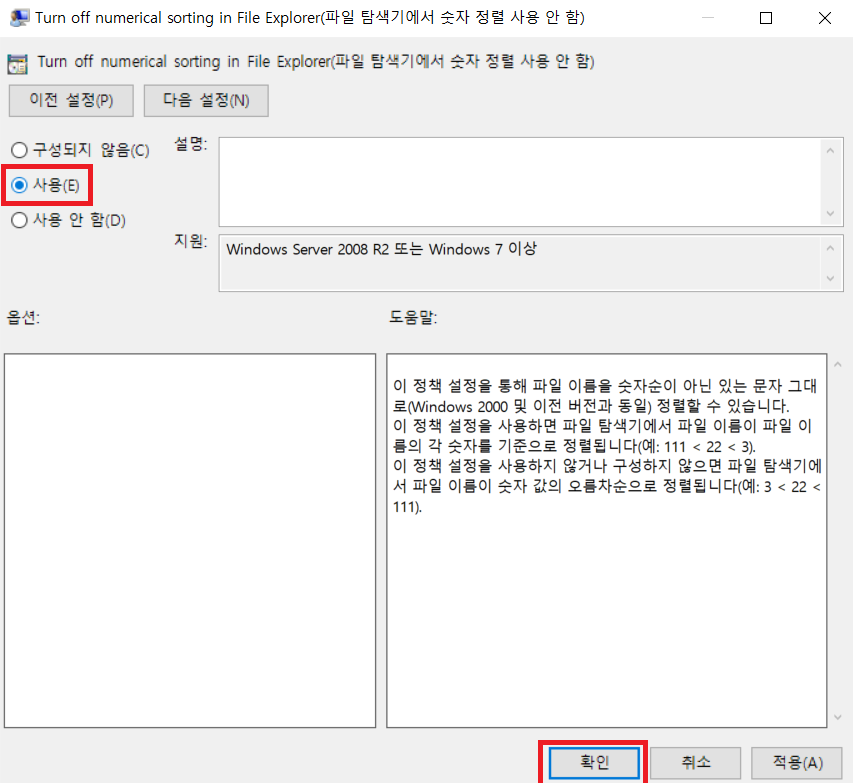
Task: Click the 설명 box scroll up arrow
Action: [x=830, y=151]
